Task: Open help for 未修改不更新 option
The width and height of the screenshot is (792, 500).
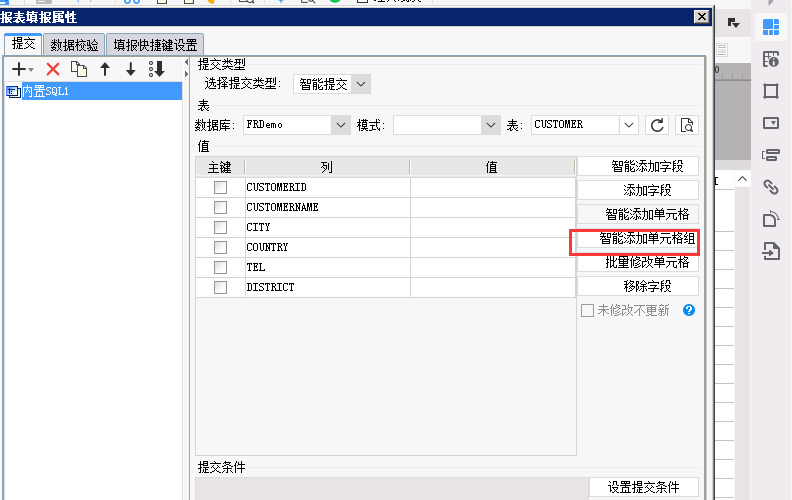Action: (x=689, y=310)
